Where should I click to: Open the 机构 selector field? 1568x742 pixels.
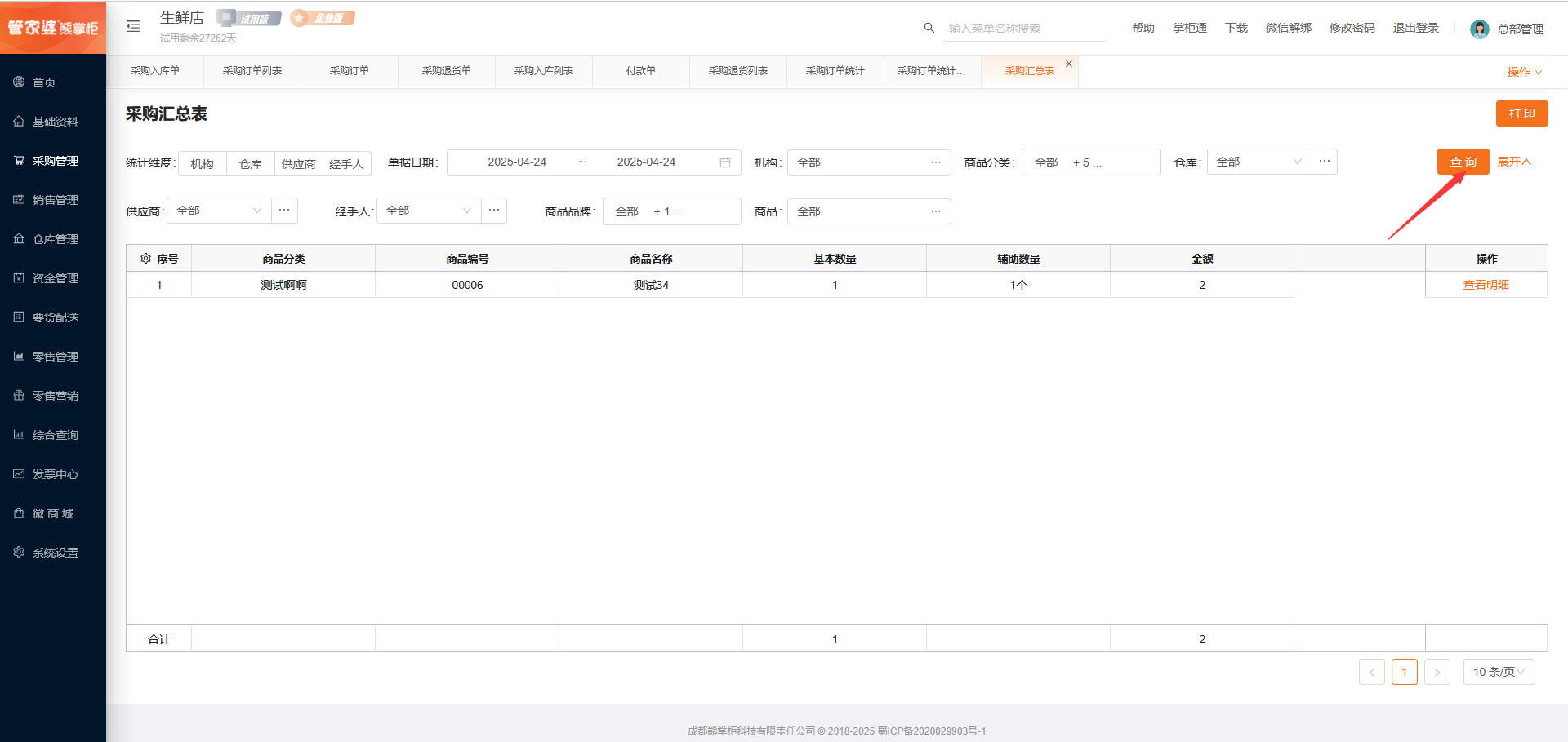(x=869, y=162)
